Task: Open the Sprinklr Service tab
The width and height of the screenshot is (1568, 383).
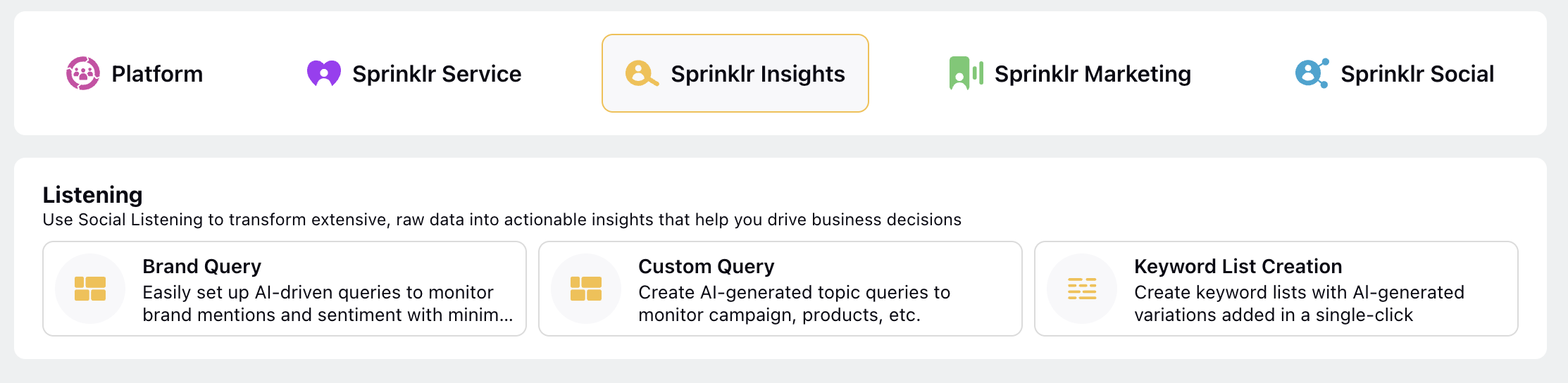Action: coord(414,73)
